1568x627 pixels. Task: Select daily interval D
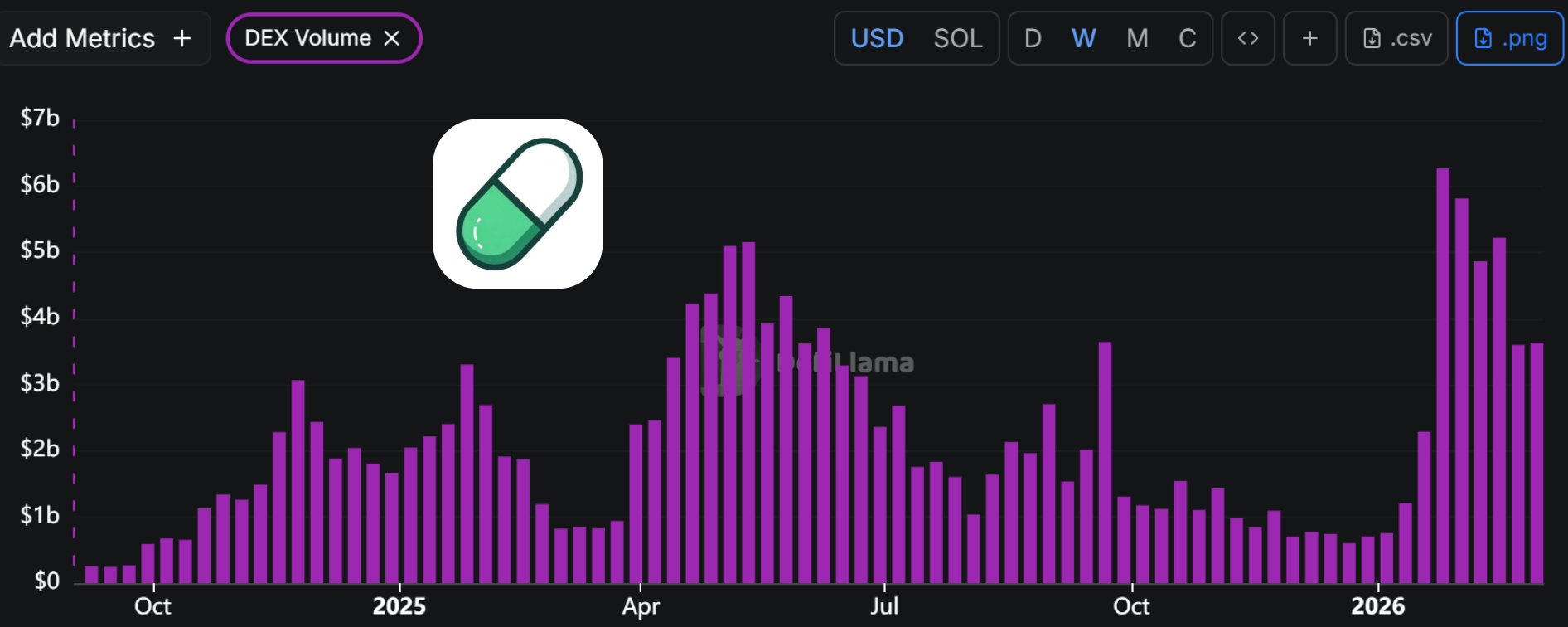click(x=1033, y=38)
